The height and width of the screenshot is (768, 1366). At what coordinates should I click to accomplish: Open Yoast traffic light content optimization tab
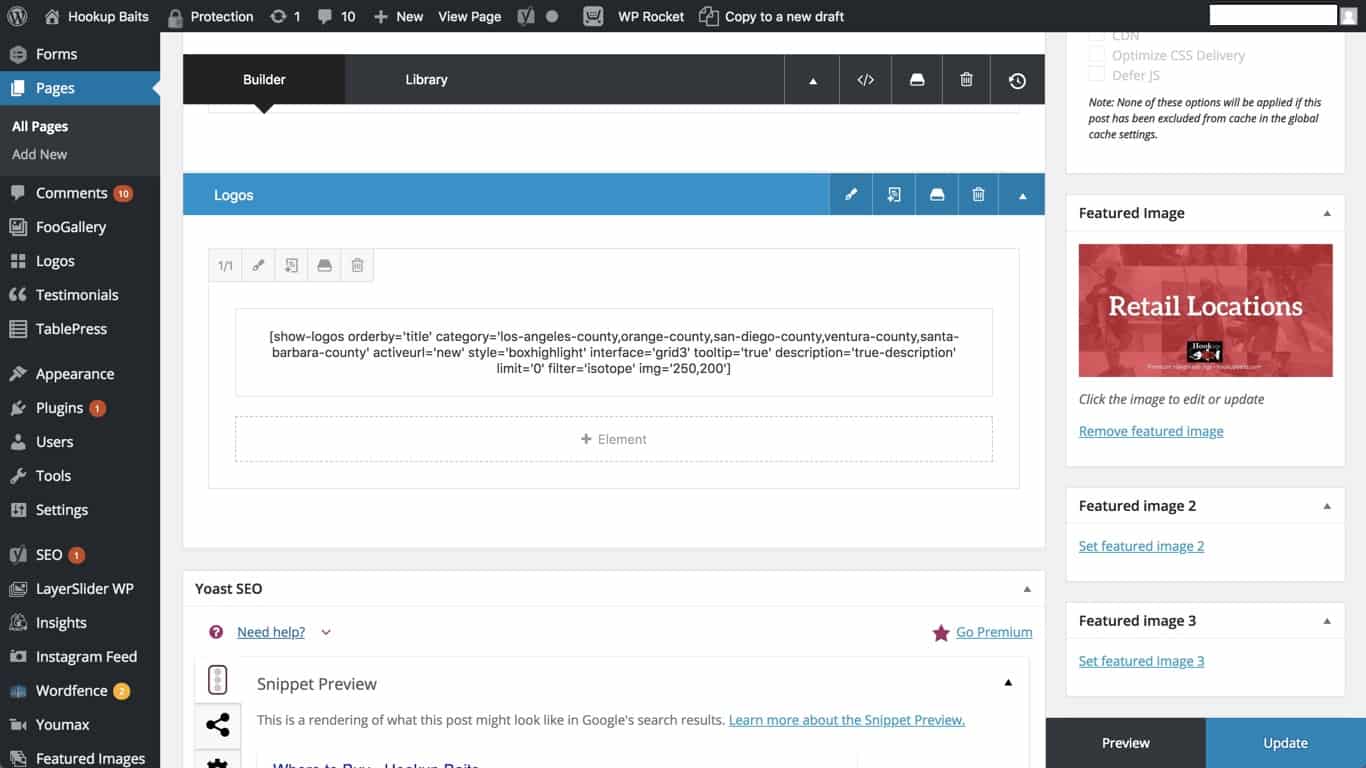click(218, 680)
